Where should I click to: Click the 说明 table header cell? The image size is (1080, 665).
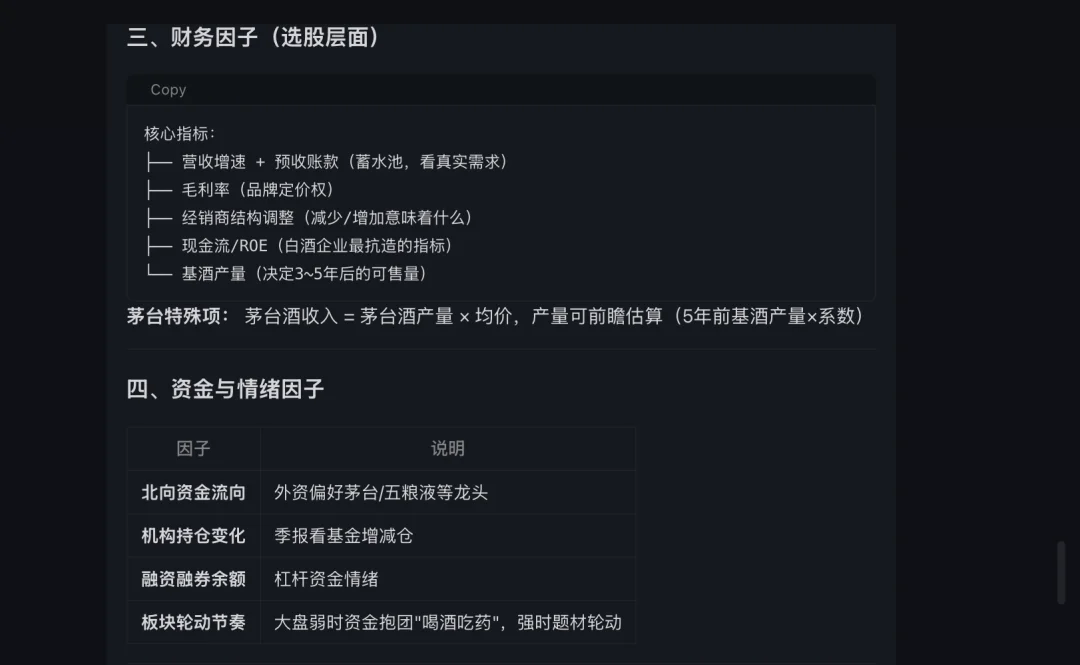click(x=447, y=448)
